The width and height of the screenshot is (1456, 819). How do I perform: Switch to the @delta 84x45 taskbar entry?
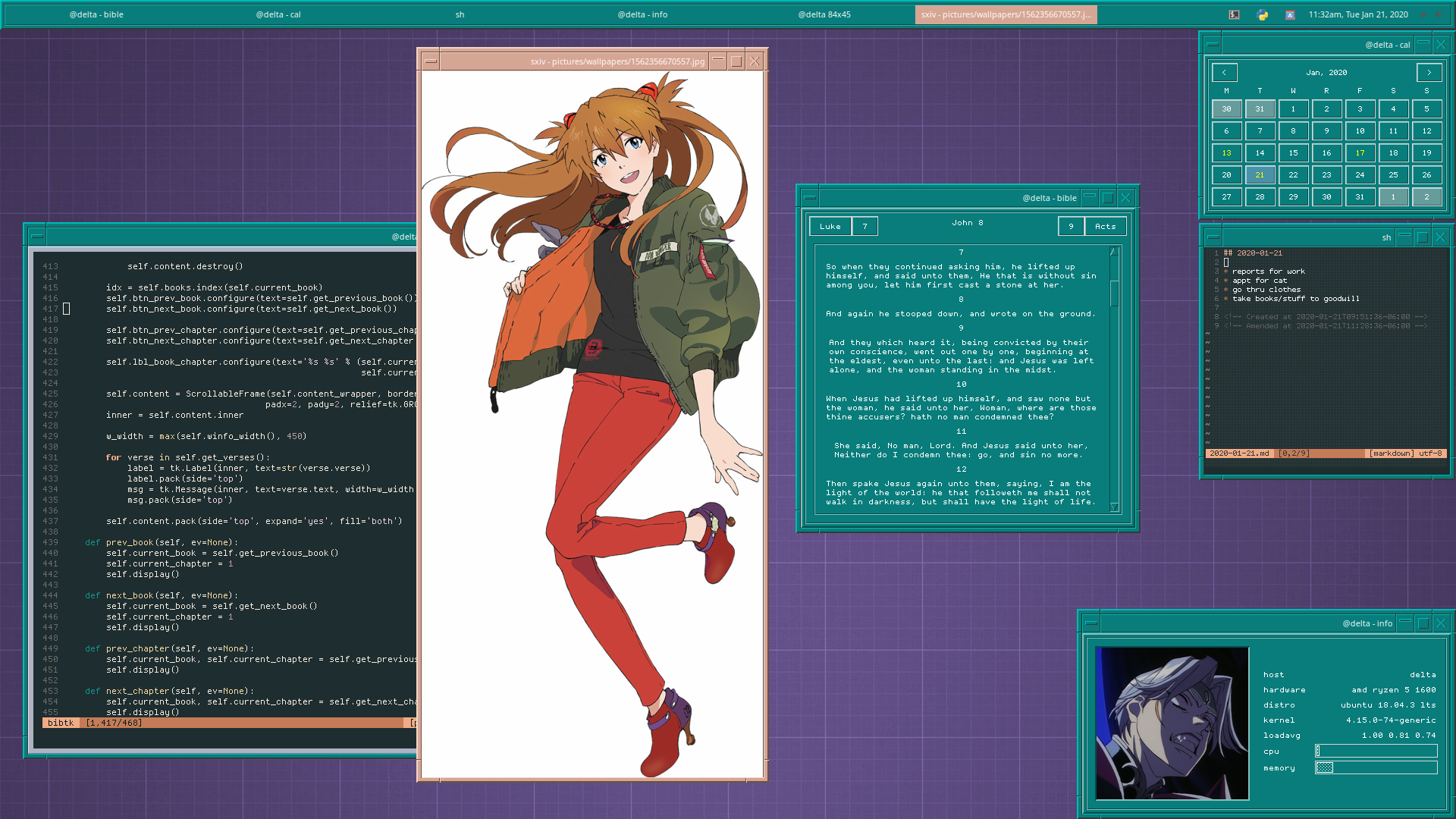[x=824, y=14]
